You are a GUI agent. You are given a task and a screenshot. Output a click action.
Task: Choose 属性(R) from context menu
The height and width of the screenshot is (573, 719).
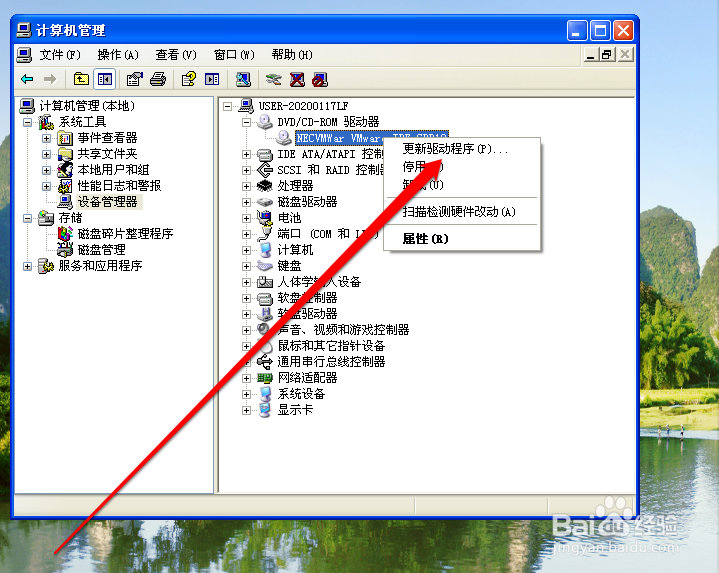[x=462, y=238]
